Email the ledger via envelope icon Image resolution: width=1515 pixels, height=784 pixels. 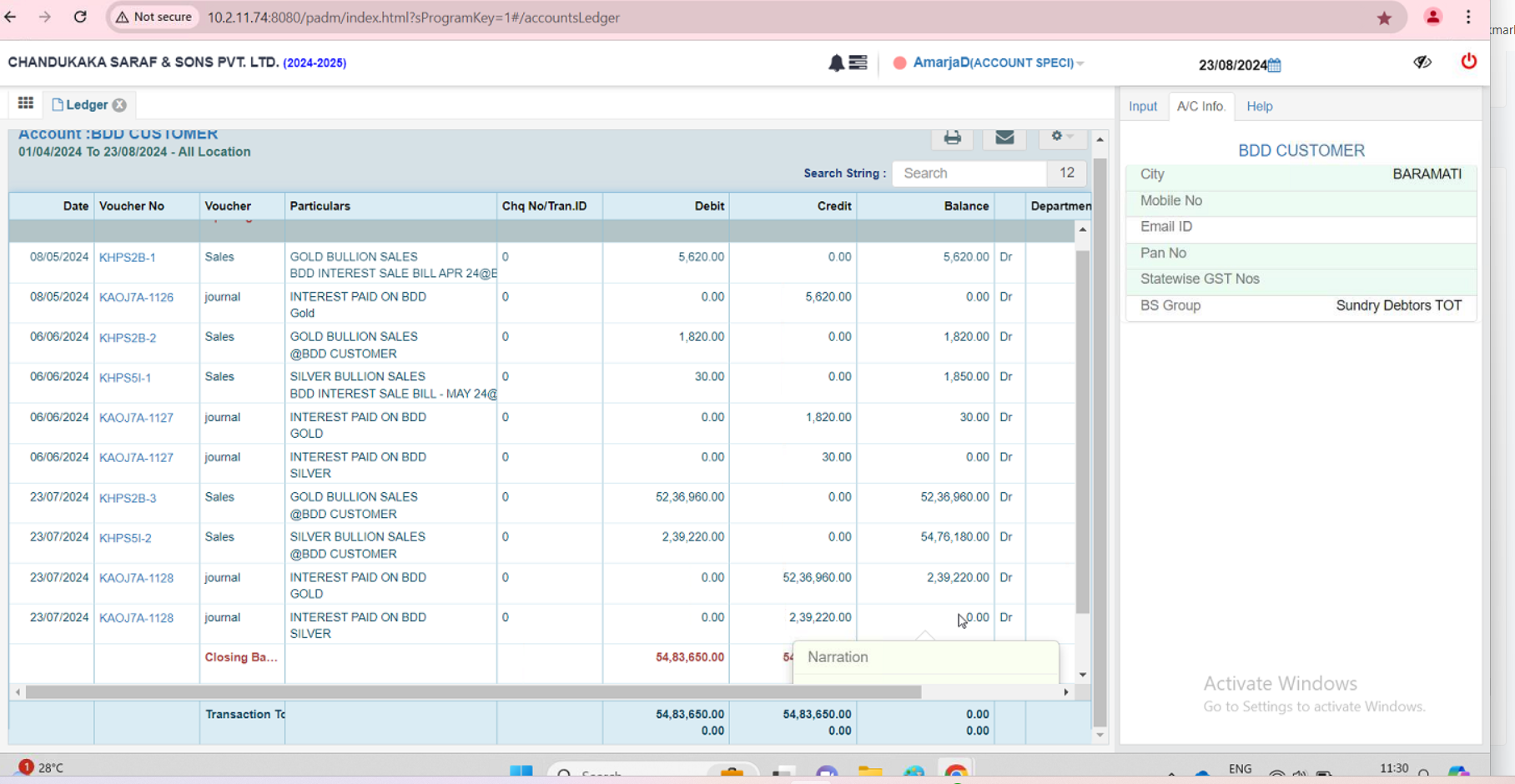click(1004, 138)
